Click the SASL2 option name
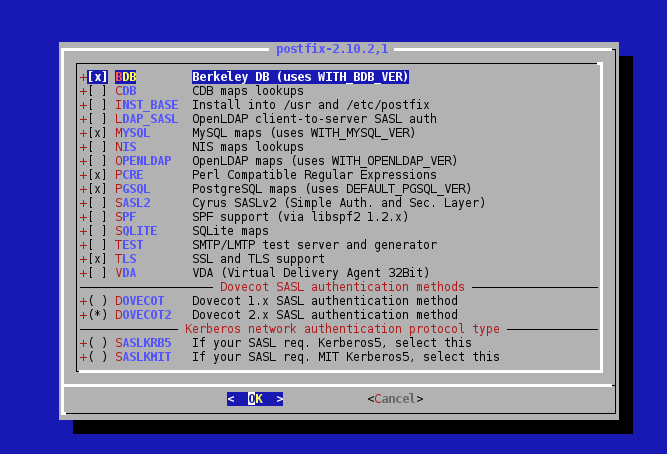This screenshot has width=667, height=454. tap(133, 203)
